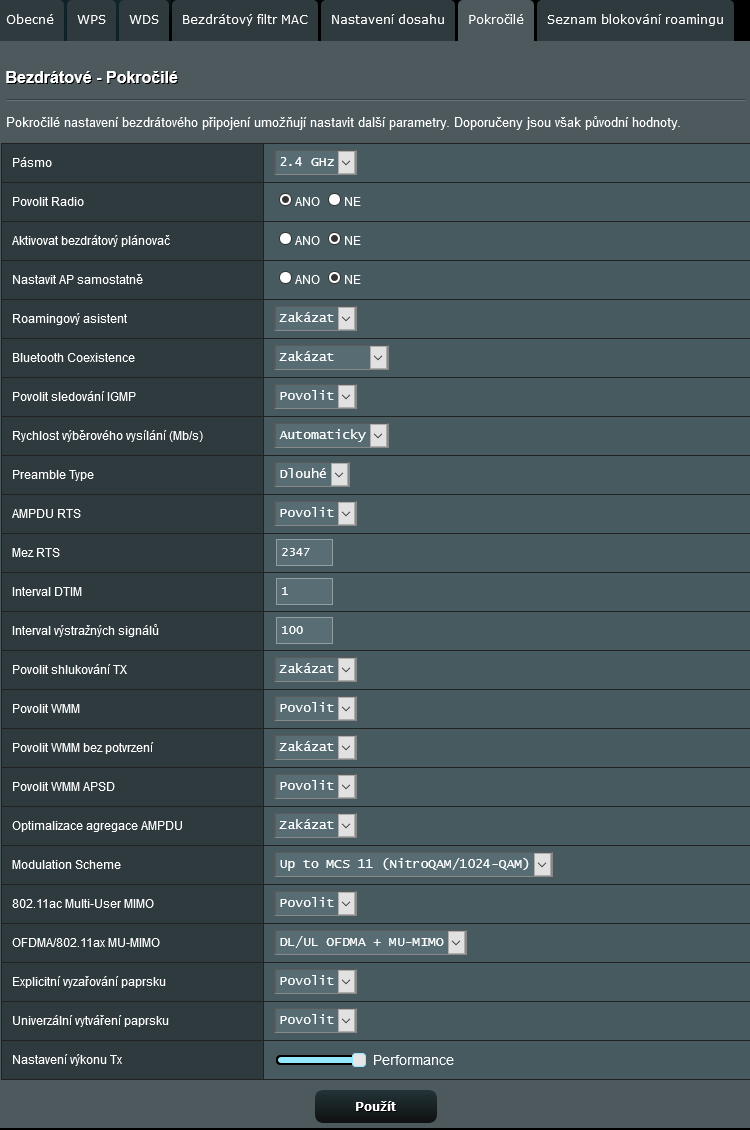Switch to the Obecné tab
Image resolution: width=750 pixels, height=1130 pixels.
click(30, 20)
